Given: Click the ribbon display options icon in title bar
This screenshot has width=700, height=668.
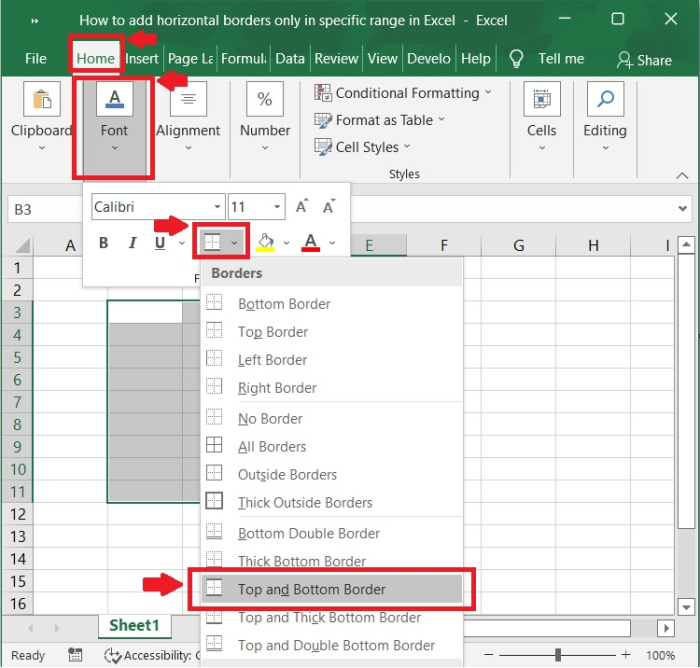Looking at the screenshot, I should click(35, 21).
